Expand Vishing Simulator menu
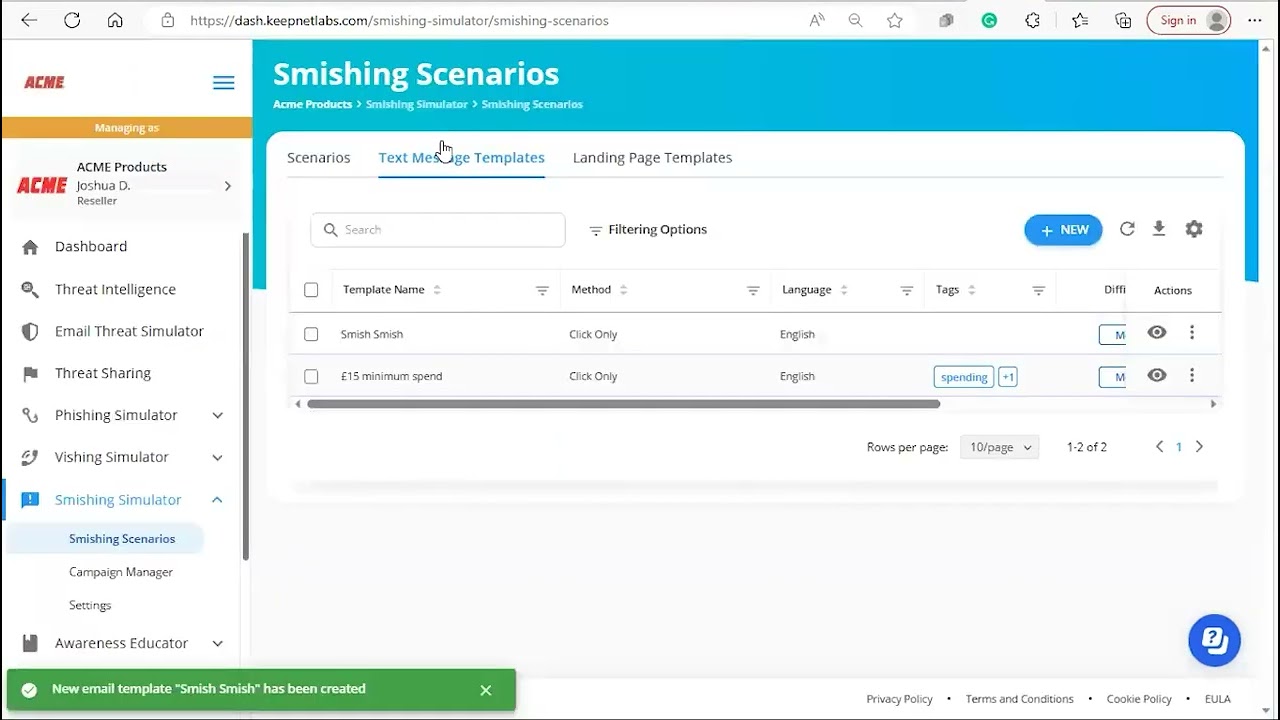The width and height of the screenshot is (1280, 720). tap(217, 457)
